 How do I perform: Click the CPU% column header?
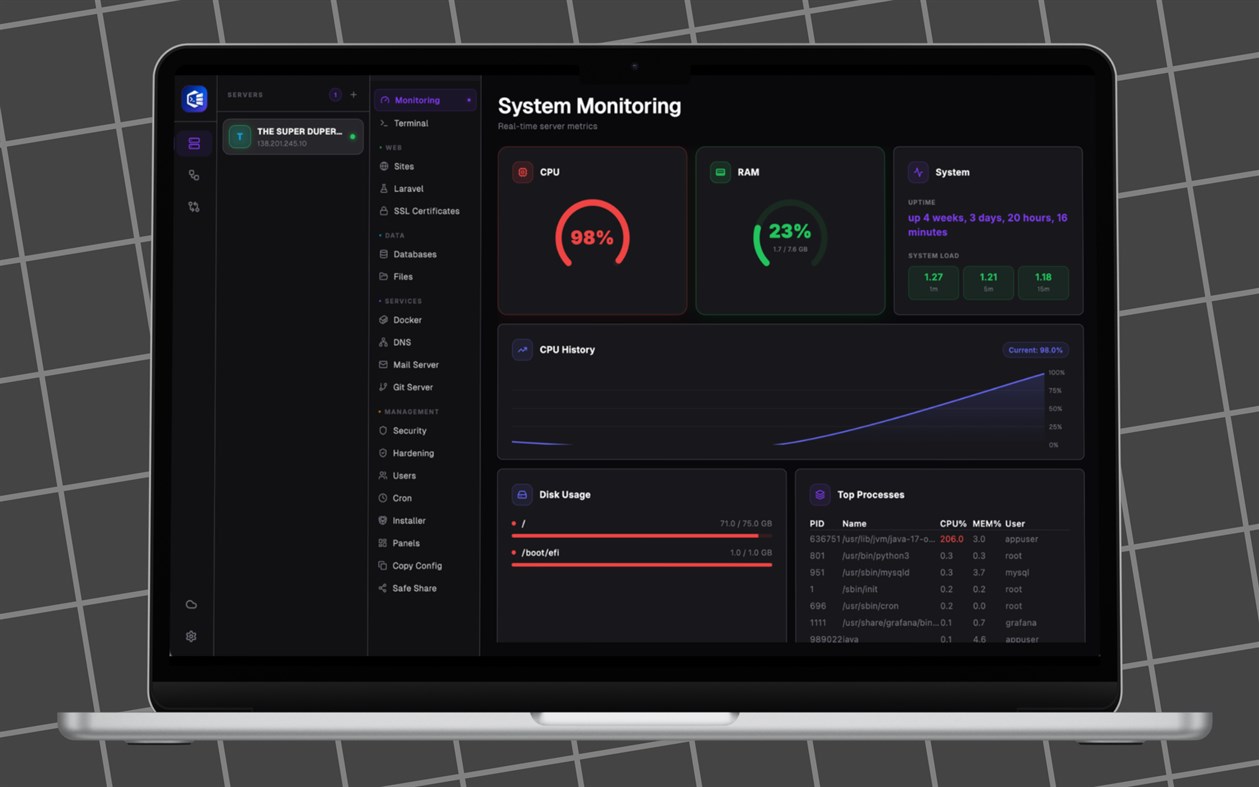[953, 524]
